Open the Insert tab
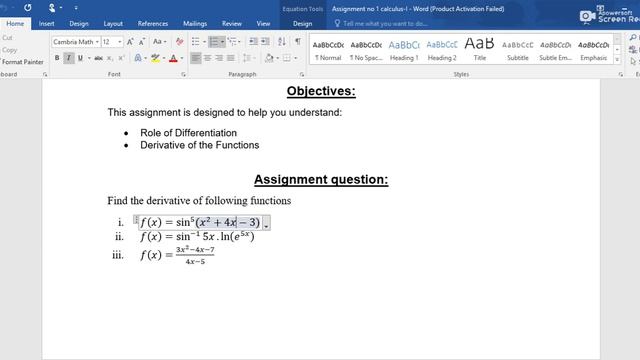 point(47,24)
